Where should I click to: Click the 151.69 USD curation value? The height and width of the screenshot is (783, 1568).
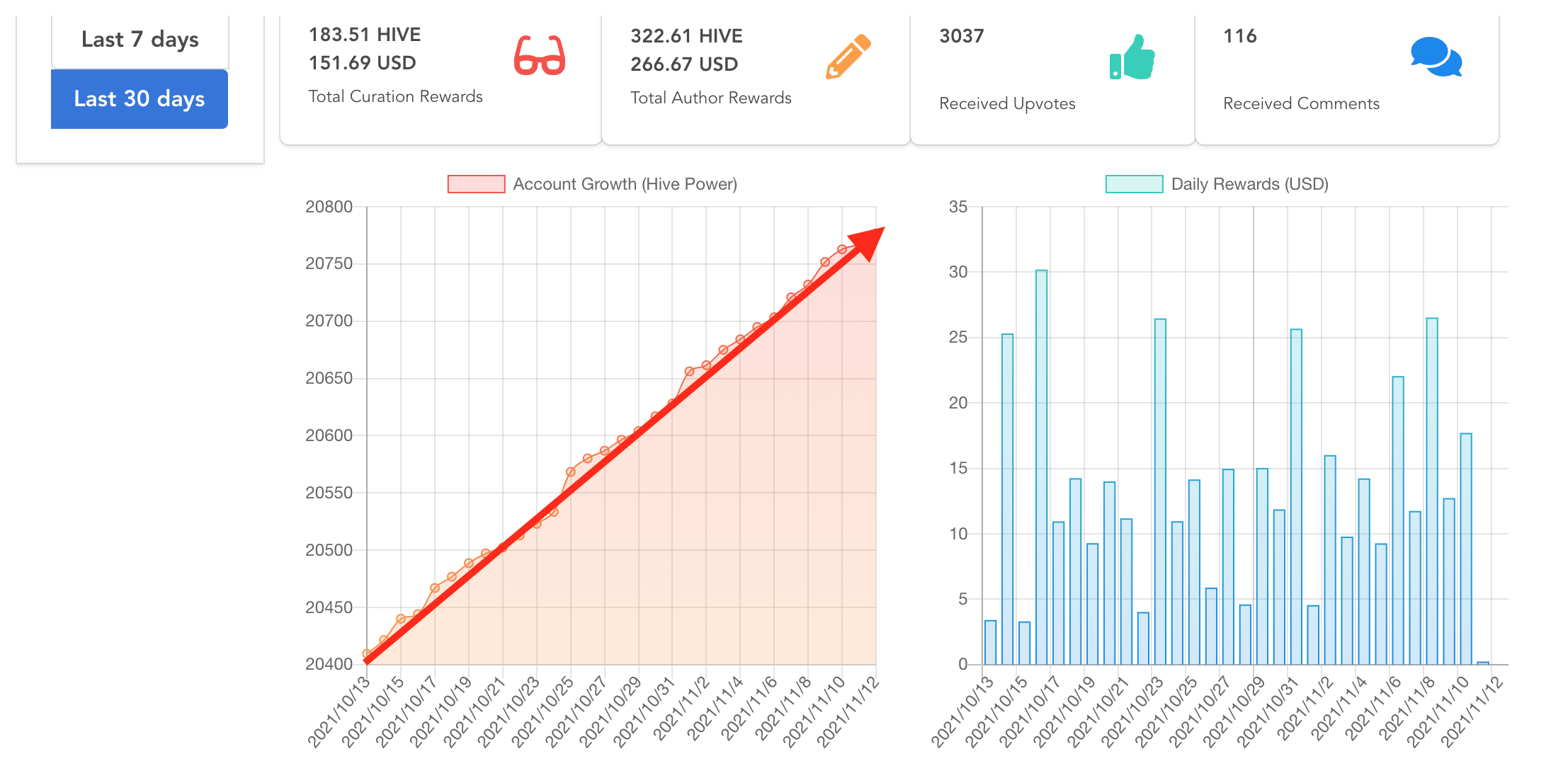(x=362, y=63)
